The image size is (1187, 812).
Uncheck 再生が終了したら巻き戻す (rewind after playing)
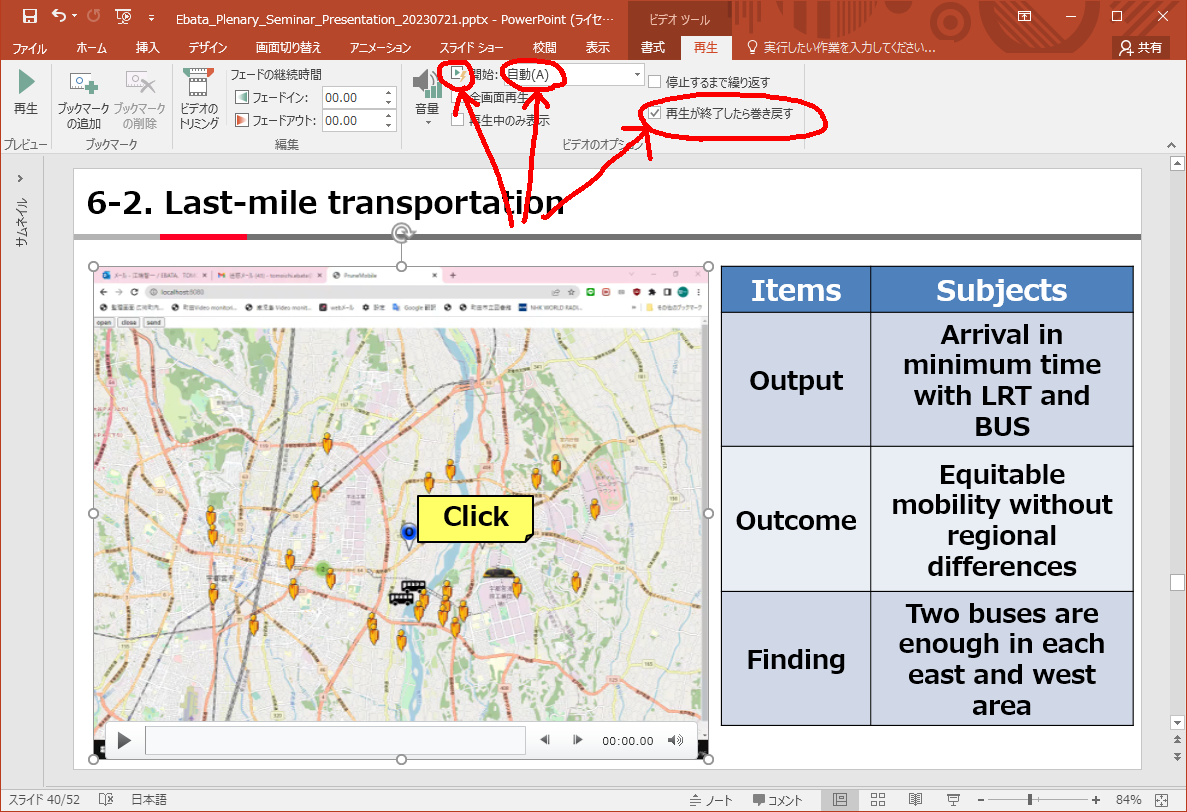coord(654,114)
